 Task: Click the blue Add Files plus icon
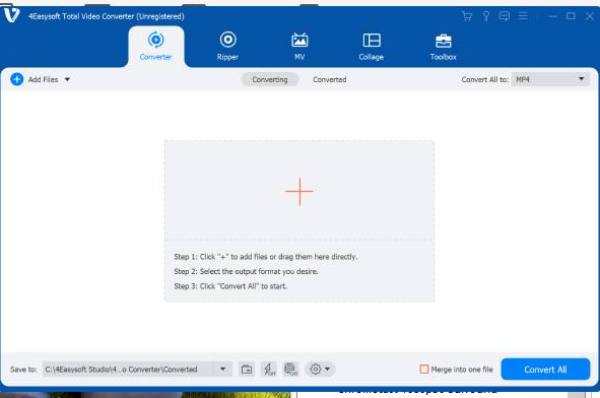[17, 79]
